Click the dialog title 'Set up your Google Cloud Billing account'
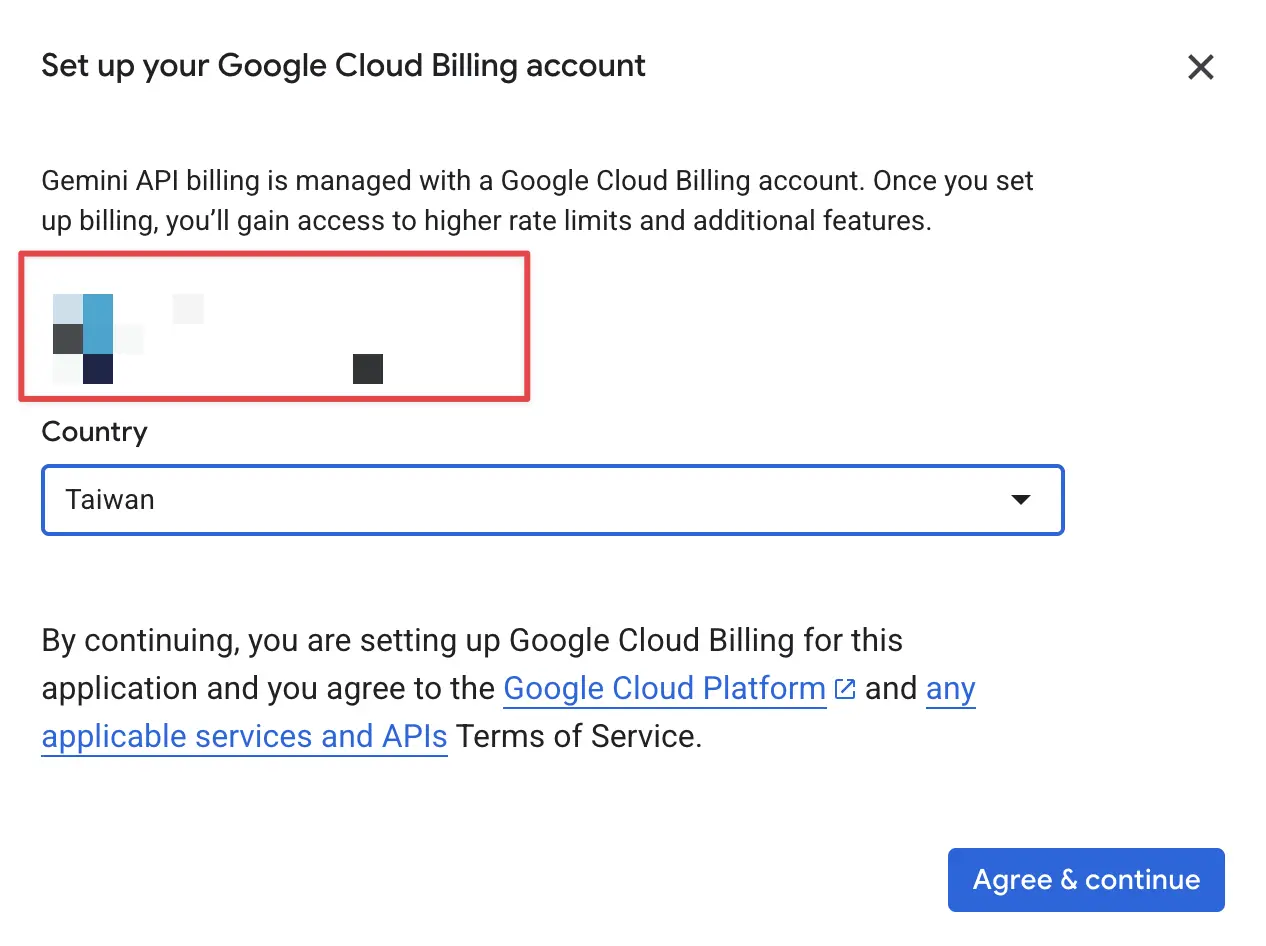 pyautogui.click(x=343, y=67)
